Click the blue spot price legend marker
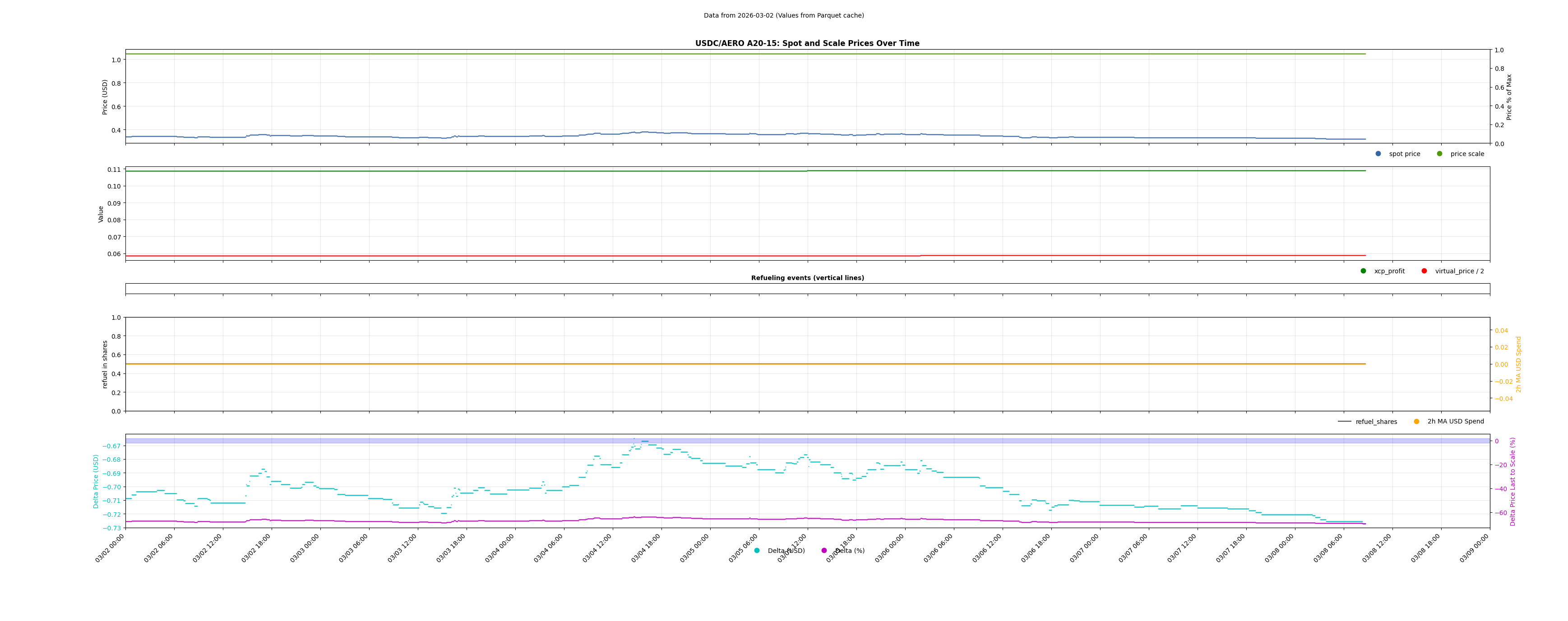Image resolution: width=1568 pixels, height=621 pixels. (x=1378, y=154)
